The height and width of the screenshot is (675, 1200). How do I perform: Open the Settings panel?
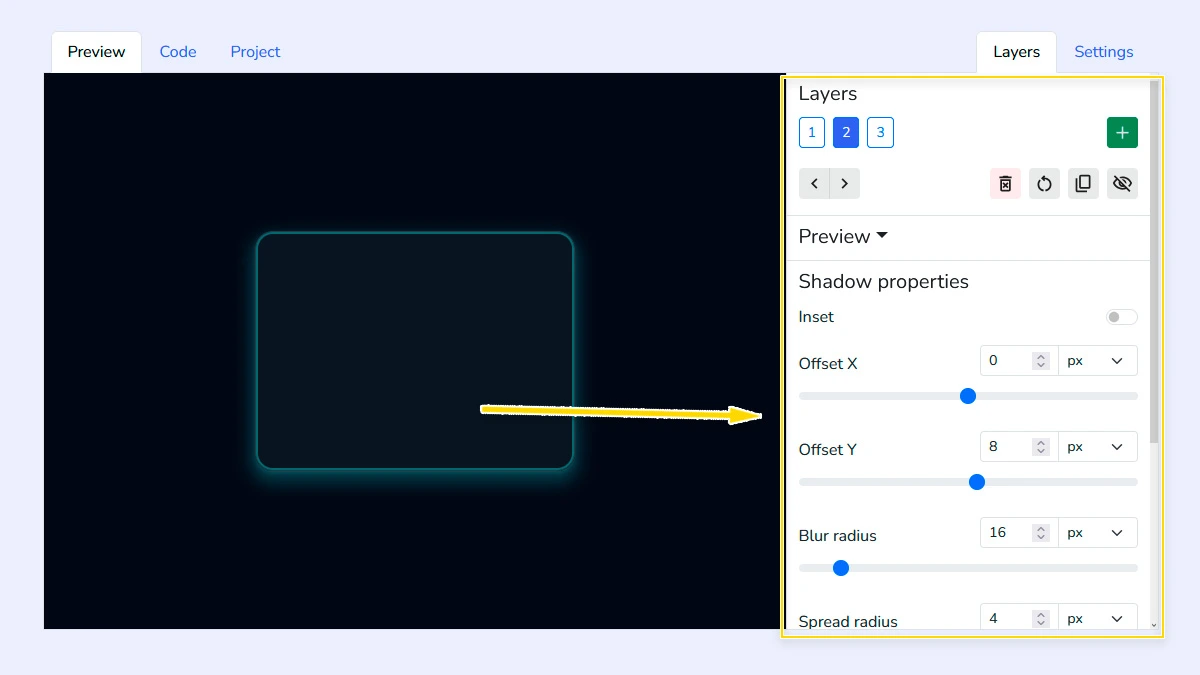[1103, 51]
